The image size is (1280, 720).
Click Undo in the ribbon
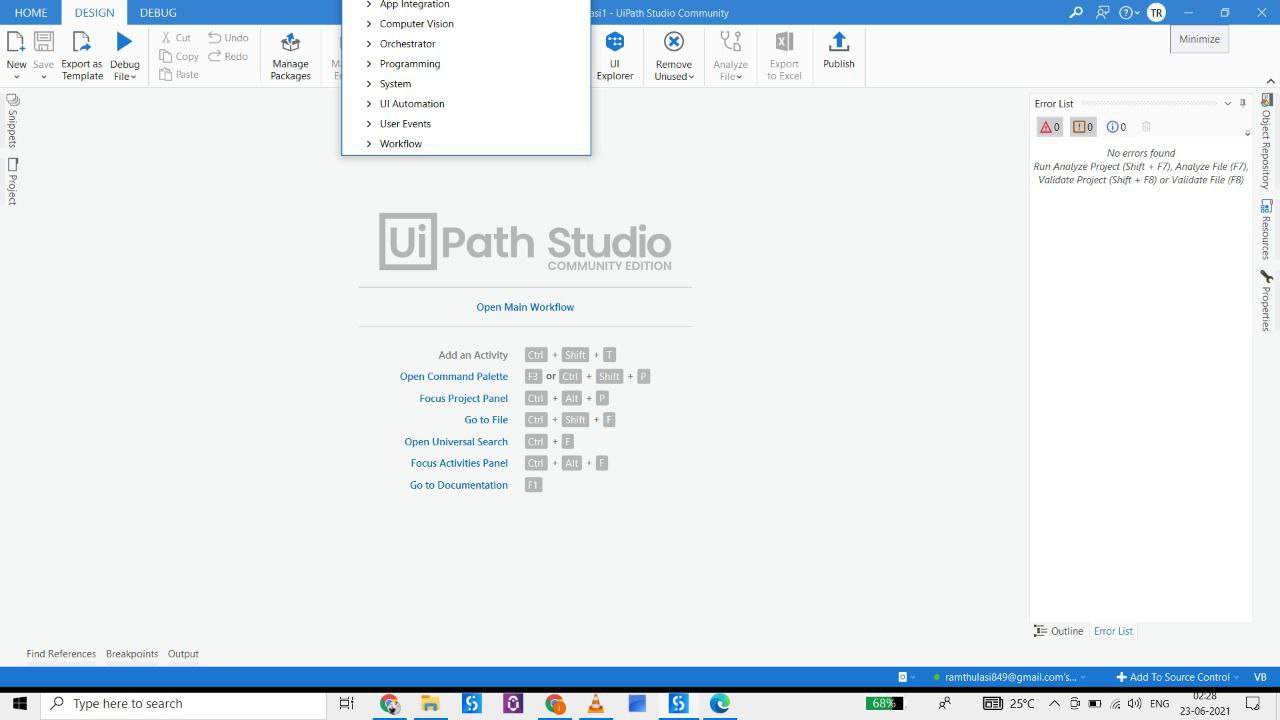click(228, 38)
